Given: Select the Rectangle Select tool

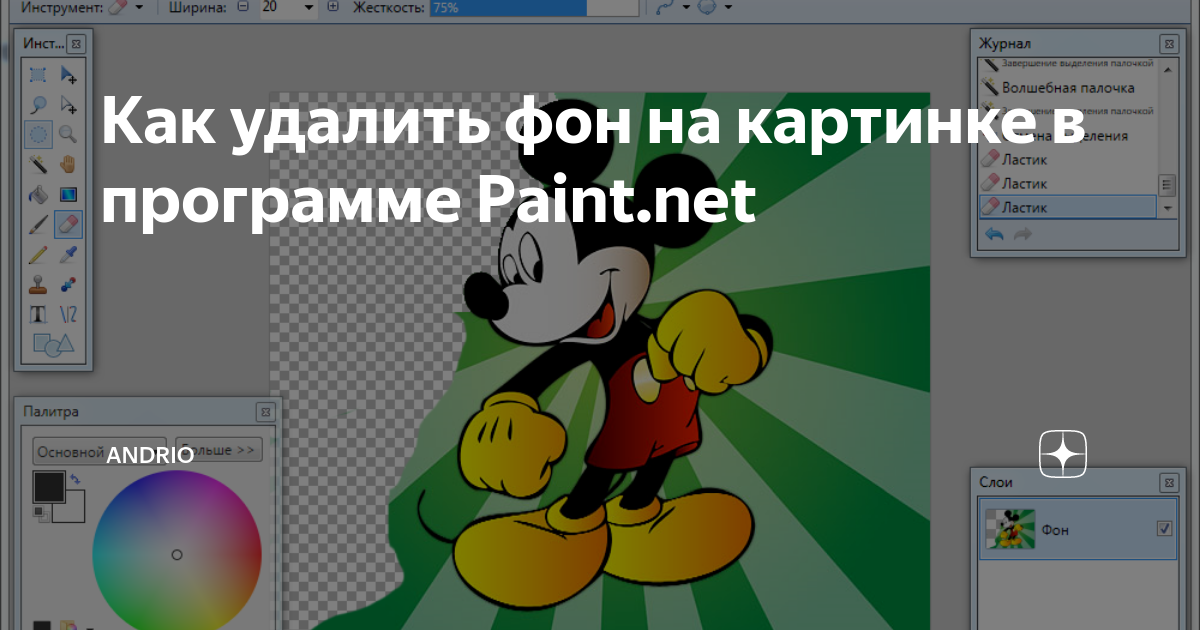Looking at the screenshot, I should point(38,74).
